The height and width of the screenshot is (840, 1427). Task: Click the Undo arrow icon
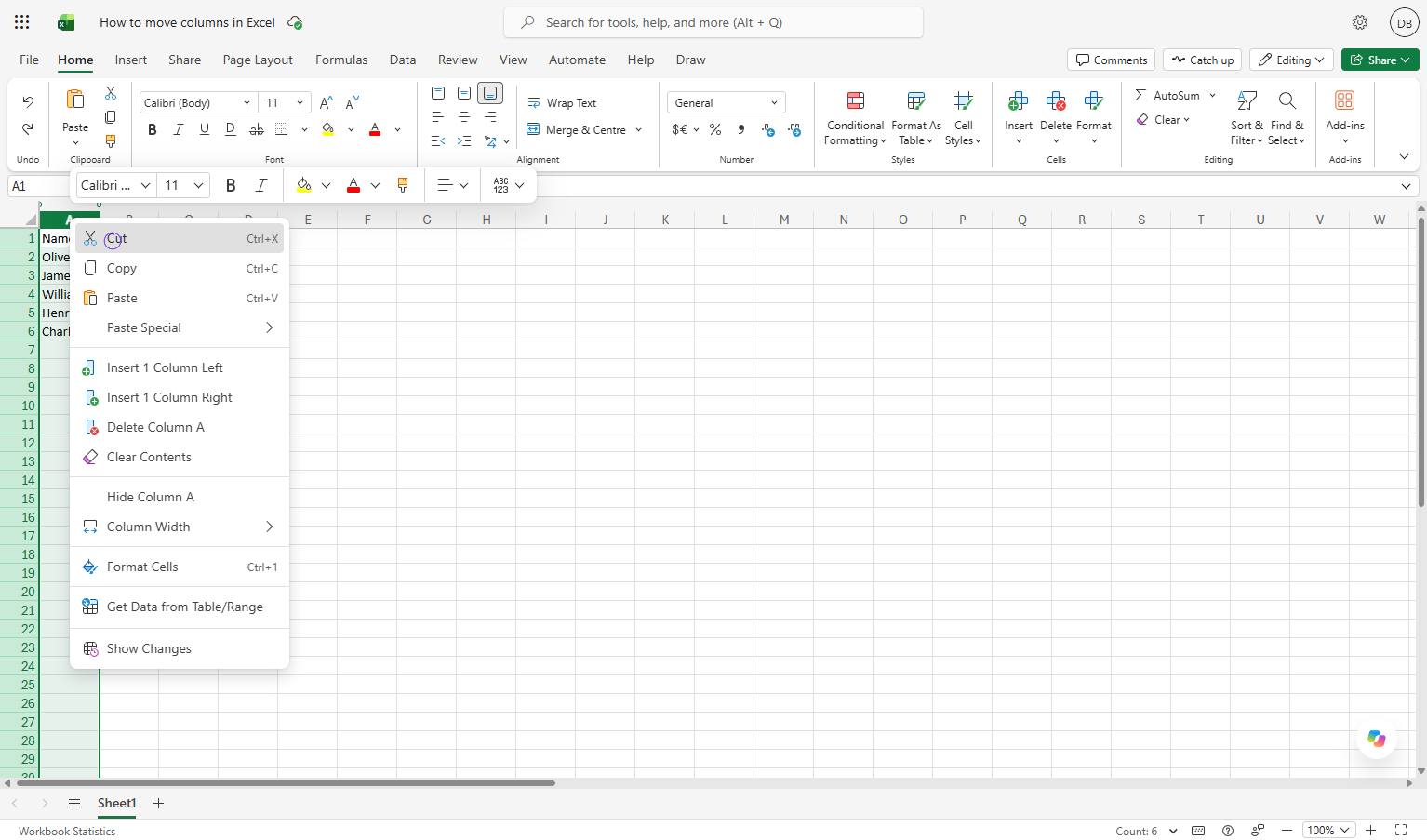click(28, 101)
